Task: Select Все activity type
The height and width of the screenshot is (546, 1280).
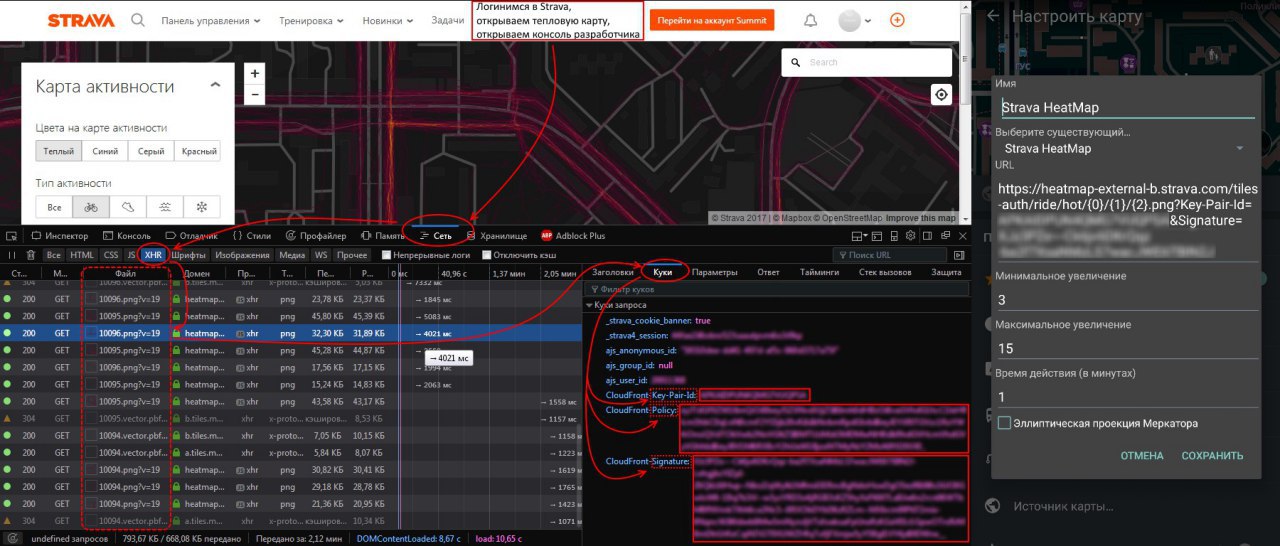Action: [54, 207]
